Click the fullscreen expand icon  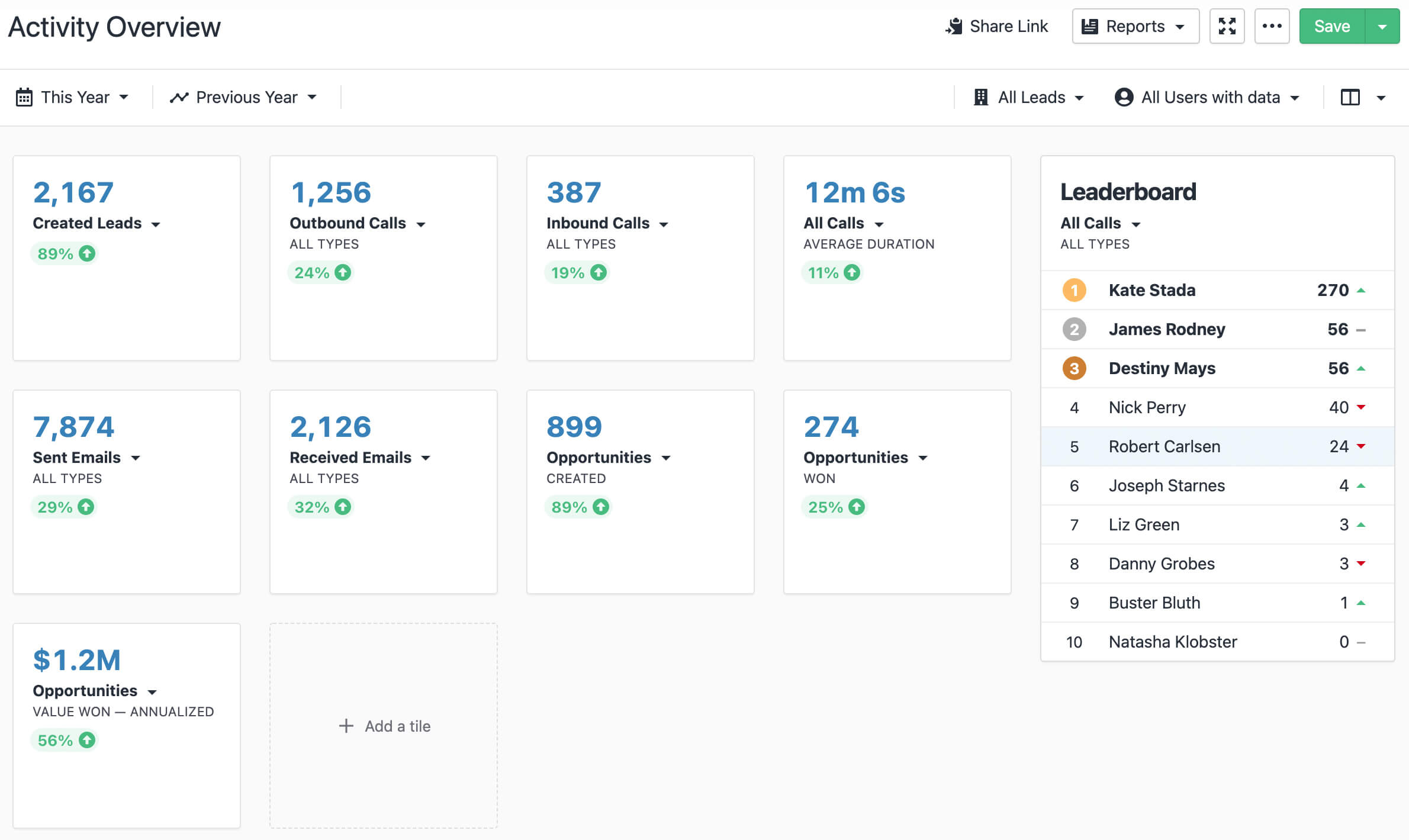pyautogui.click(x=1227, y=26)
